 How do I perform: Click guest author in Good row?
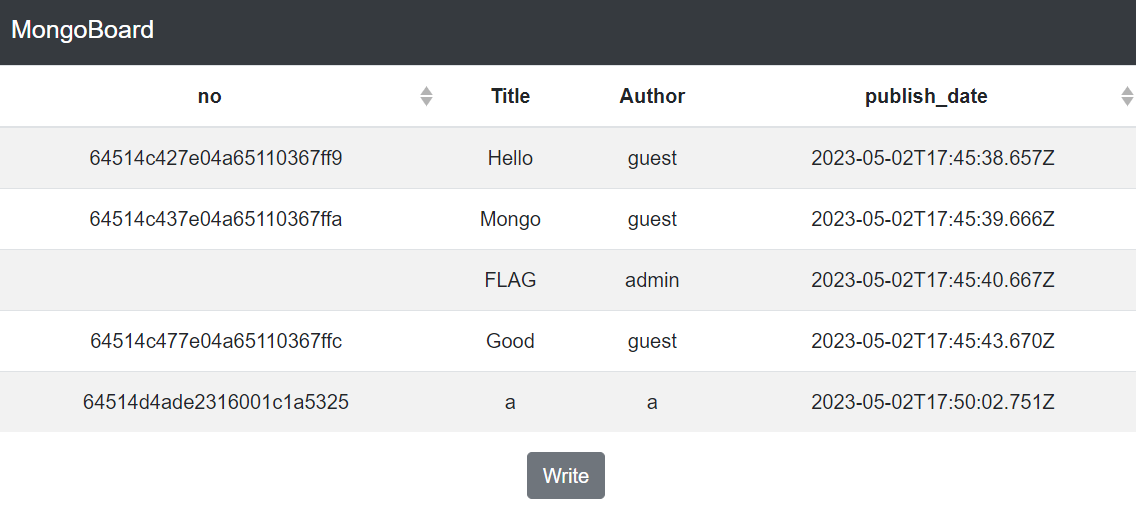[652, 341]
